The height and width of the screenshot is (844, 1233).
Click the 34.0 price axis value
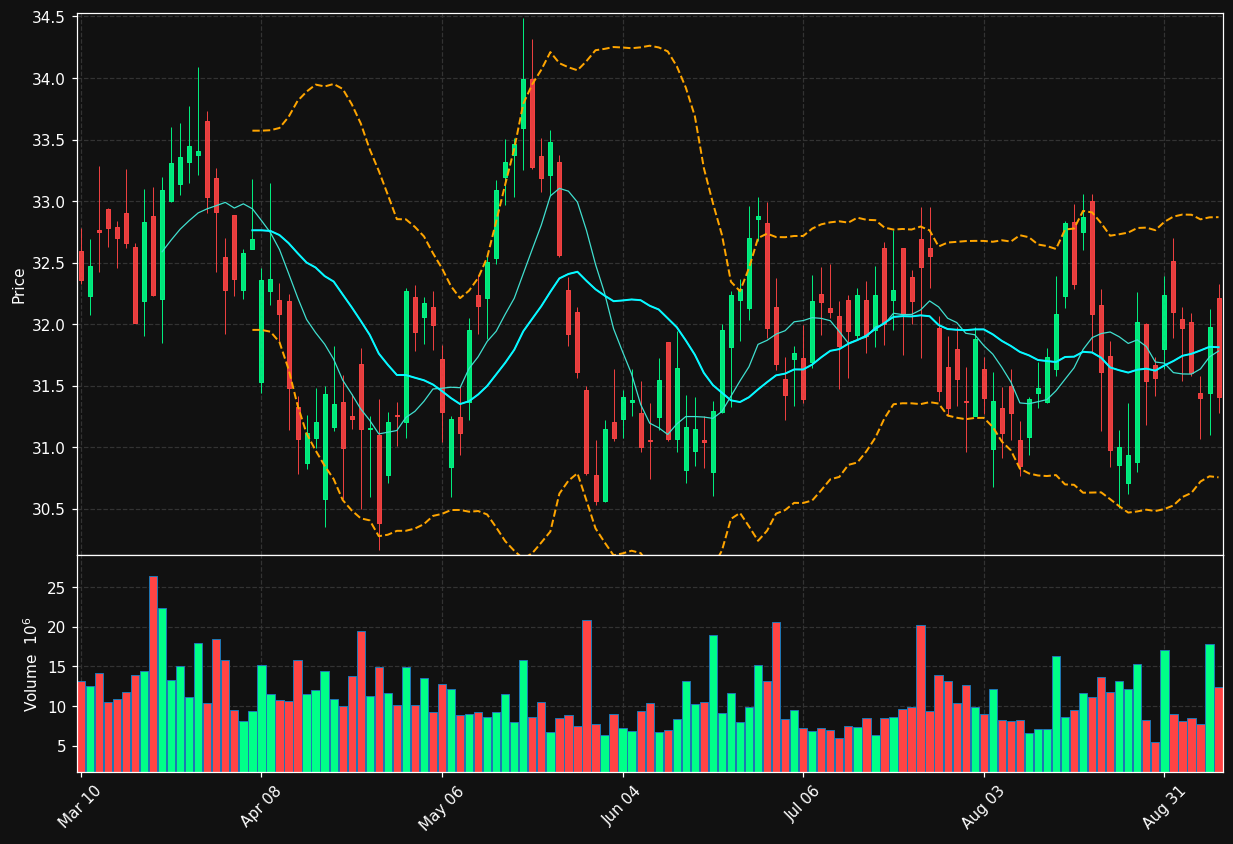click(x=48, y=79)
